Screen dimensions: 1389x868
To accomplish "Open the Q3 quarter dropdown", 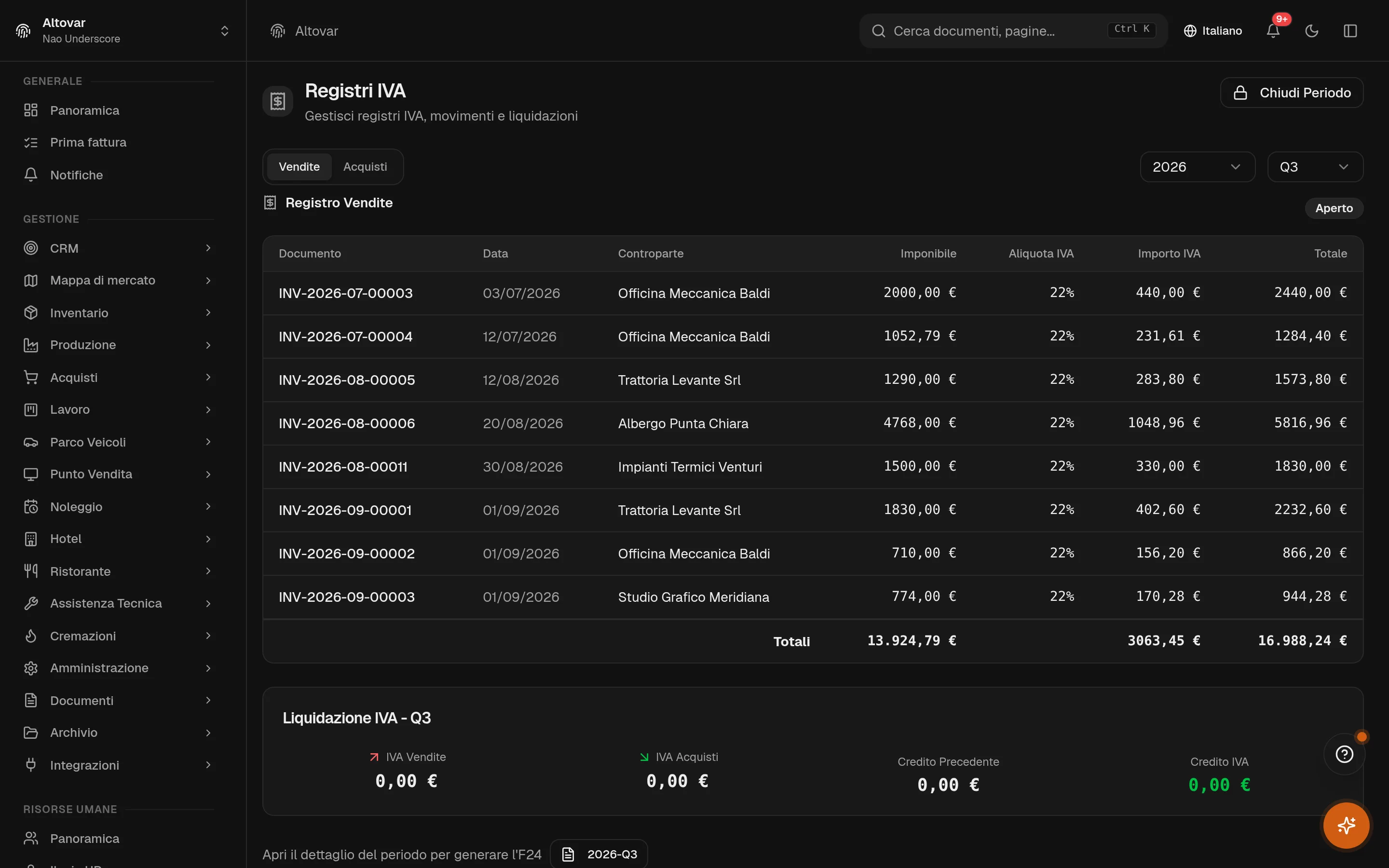I will [x=1315, y=166].
